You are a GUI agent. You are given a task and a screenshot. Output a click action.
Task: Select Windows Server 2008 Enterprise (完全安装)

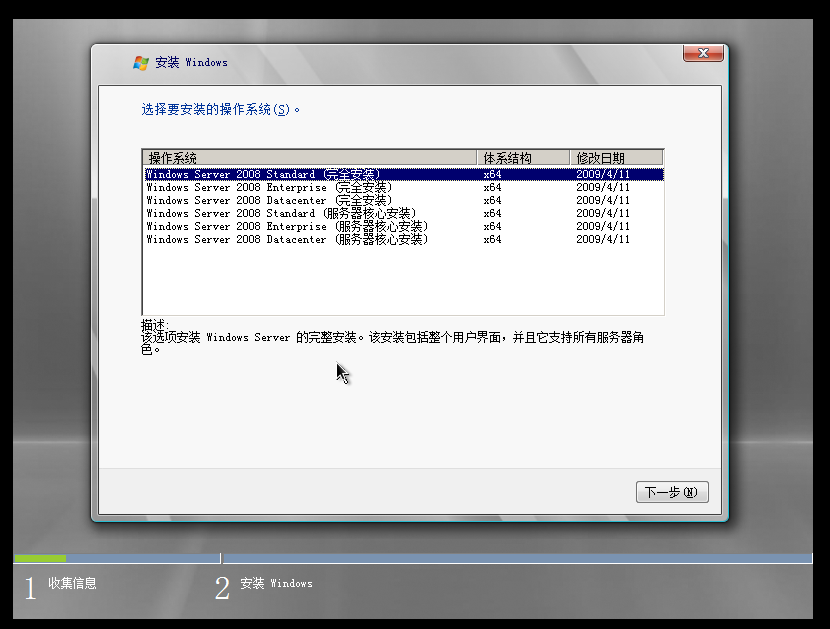(x=404, y=187)
